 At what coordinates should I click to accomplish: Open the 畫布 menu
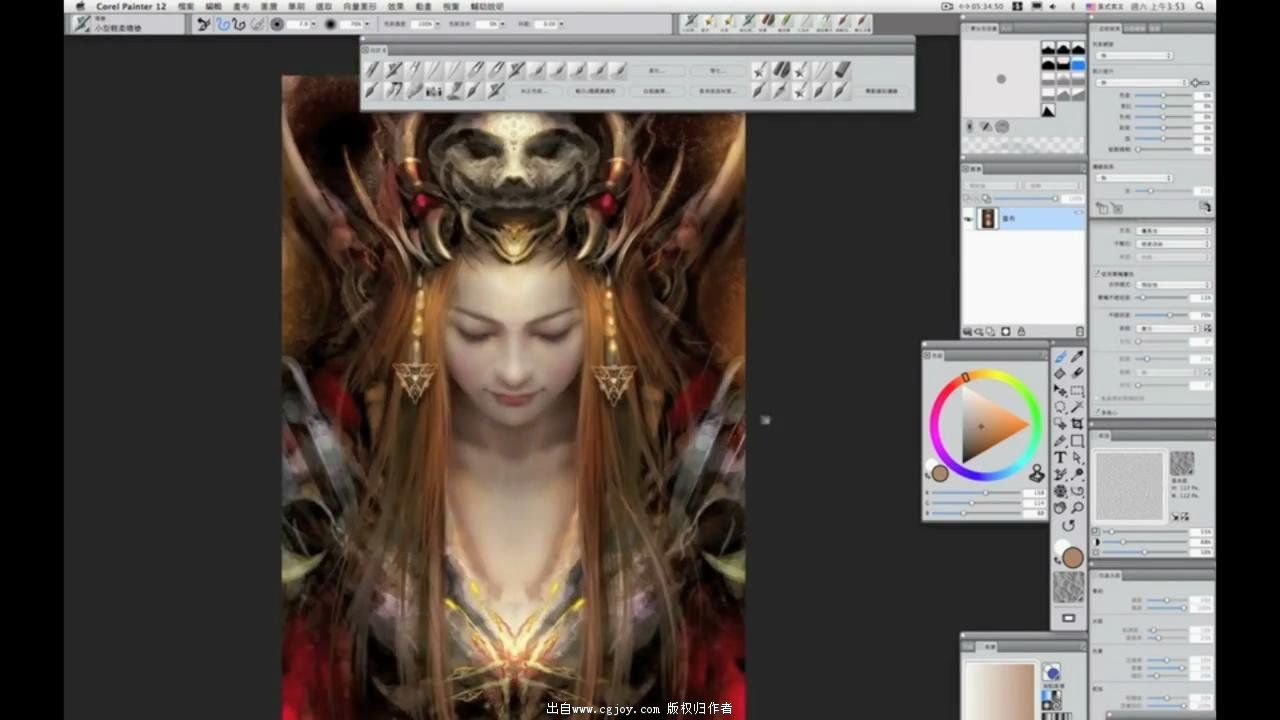pyautogui.click(x=241, y=6)
